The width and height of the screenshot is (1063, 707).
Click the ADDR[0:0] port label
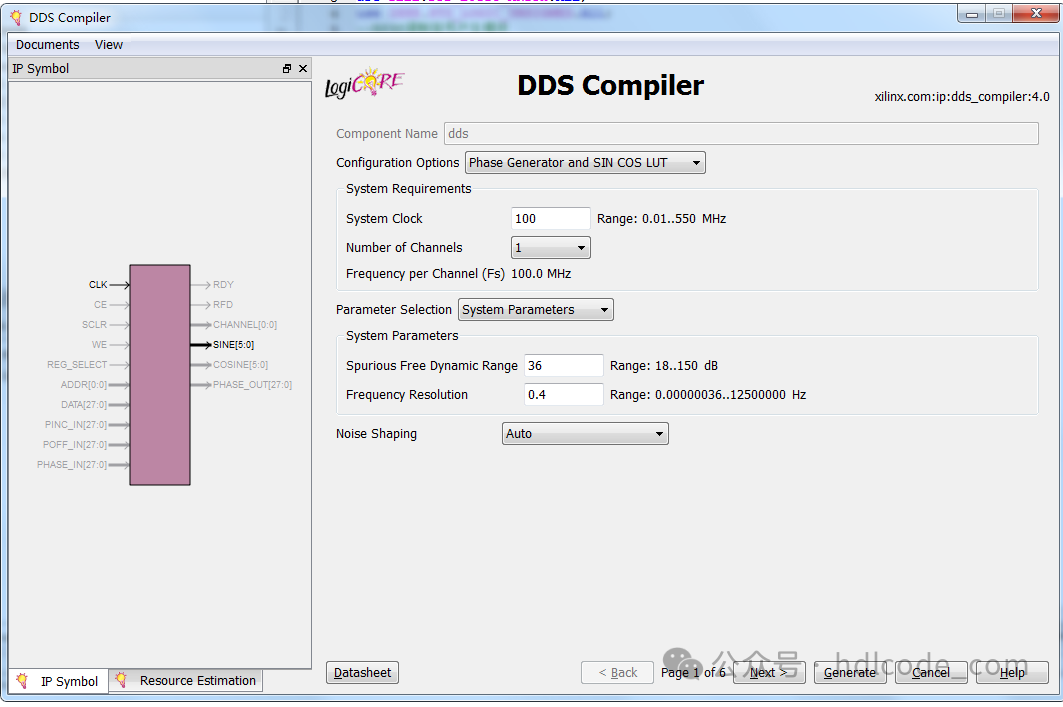tap(84, 385)
